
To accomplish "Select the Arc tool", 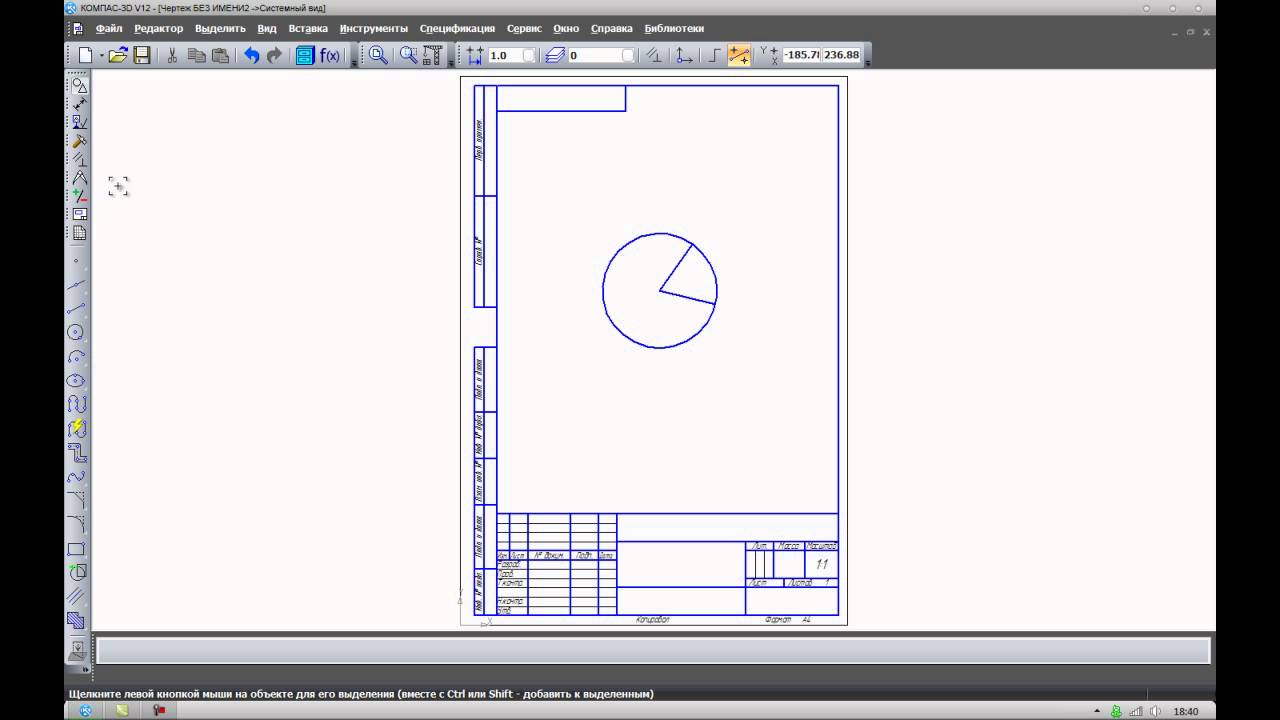I will [x=76, y=357].
